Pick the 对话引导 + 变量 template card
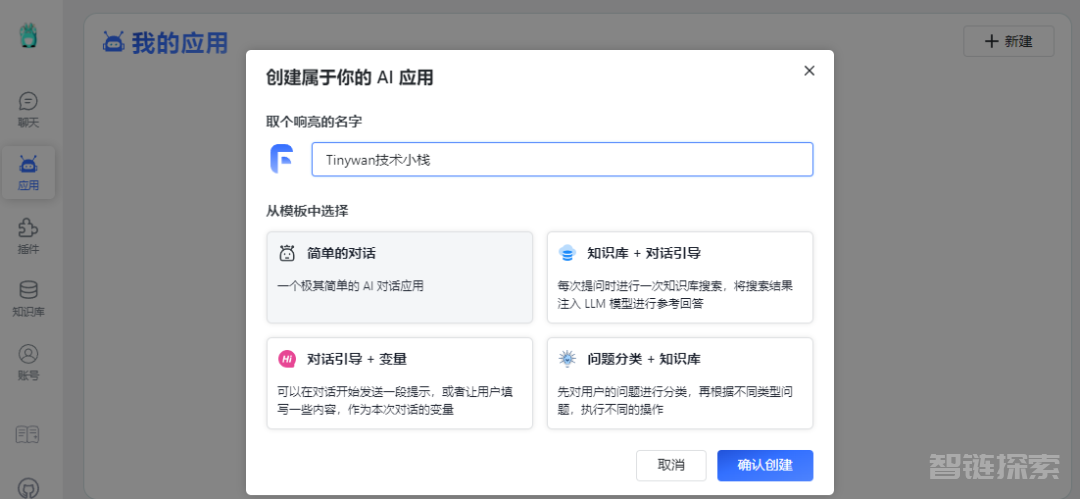The height and width of the screenshot is (499, 1080). [399, 383]
